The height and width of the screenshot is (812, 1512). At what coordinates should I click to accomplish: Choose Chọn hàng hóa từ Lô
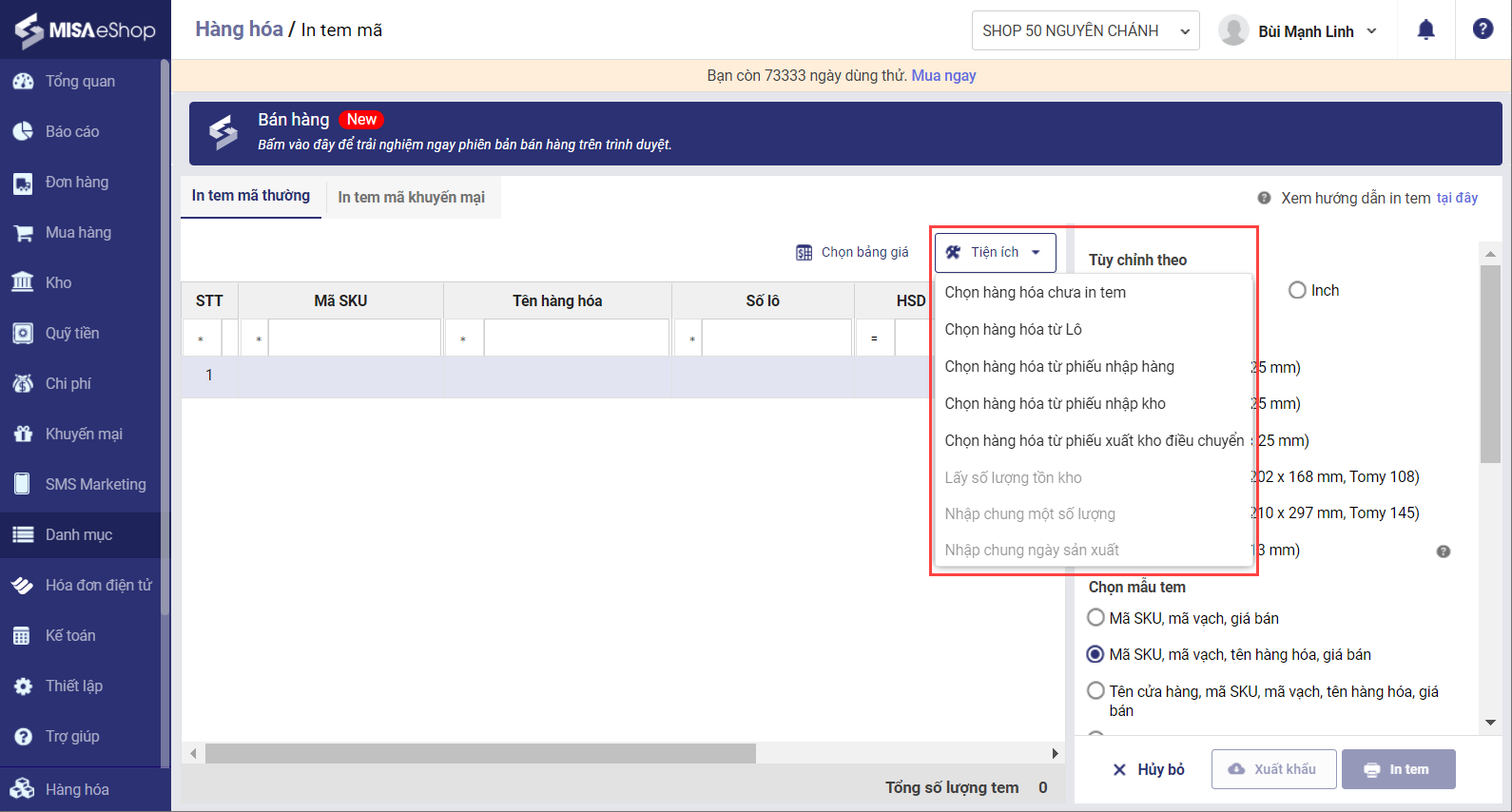[1094, 330]
